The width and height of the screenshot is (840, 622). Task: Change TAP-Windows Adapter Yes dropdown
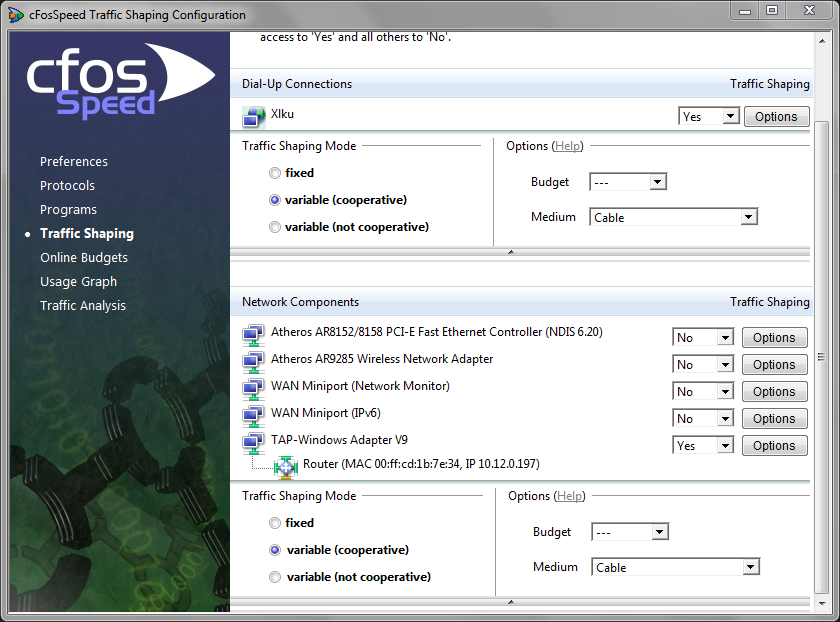(703, 444)
